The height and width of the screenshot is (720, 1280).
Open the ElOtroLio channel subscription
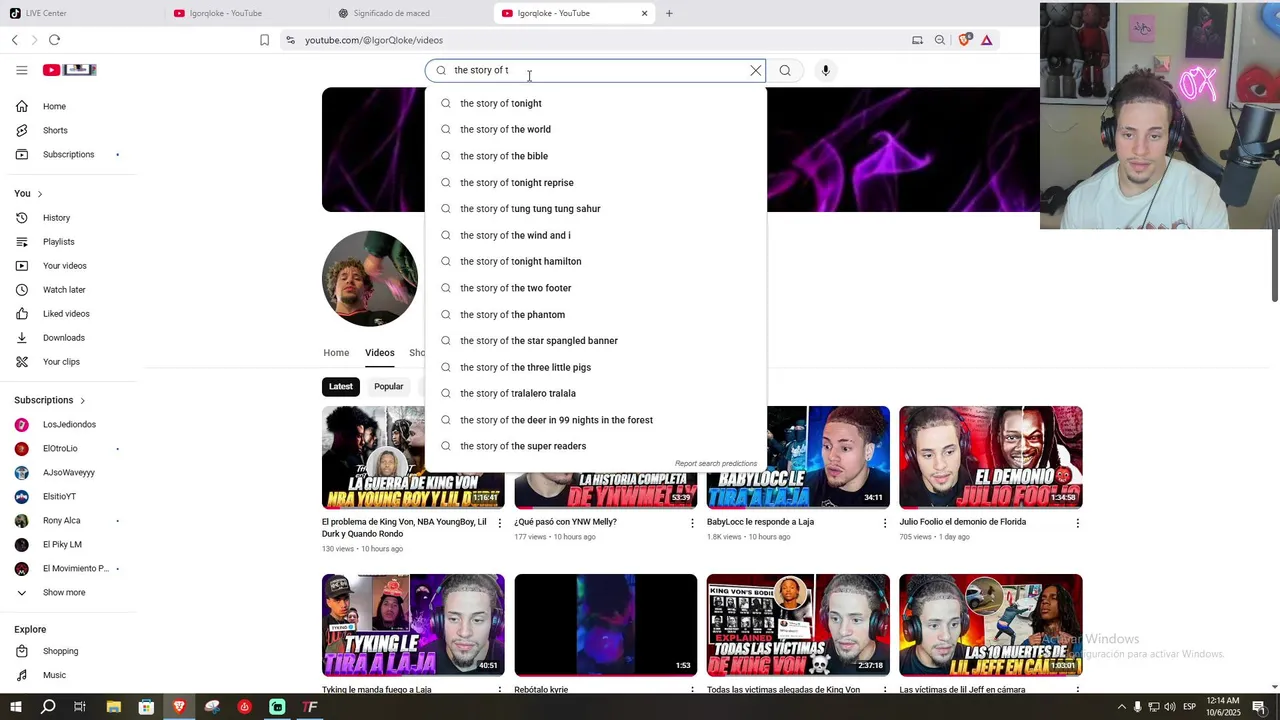click(x=68, y=448)
